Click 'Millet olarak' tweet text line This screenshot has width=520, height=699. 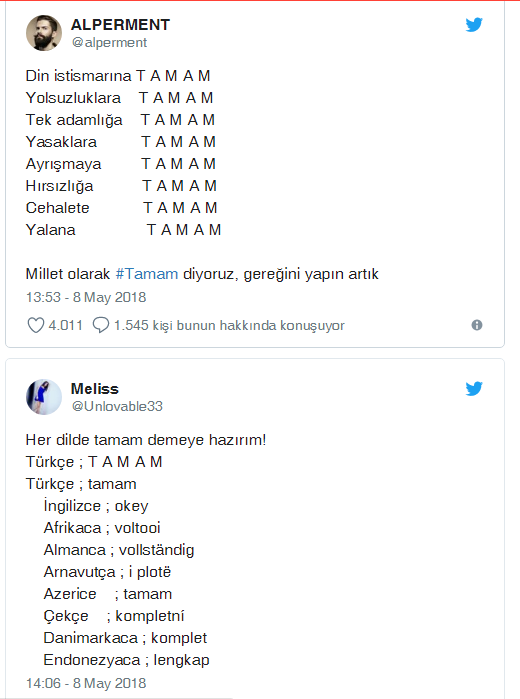pyautogui.click(x=202, y=274)
